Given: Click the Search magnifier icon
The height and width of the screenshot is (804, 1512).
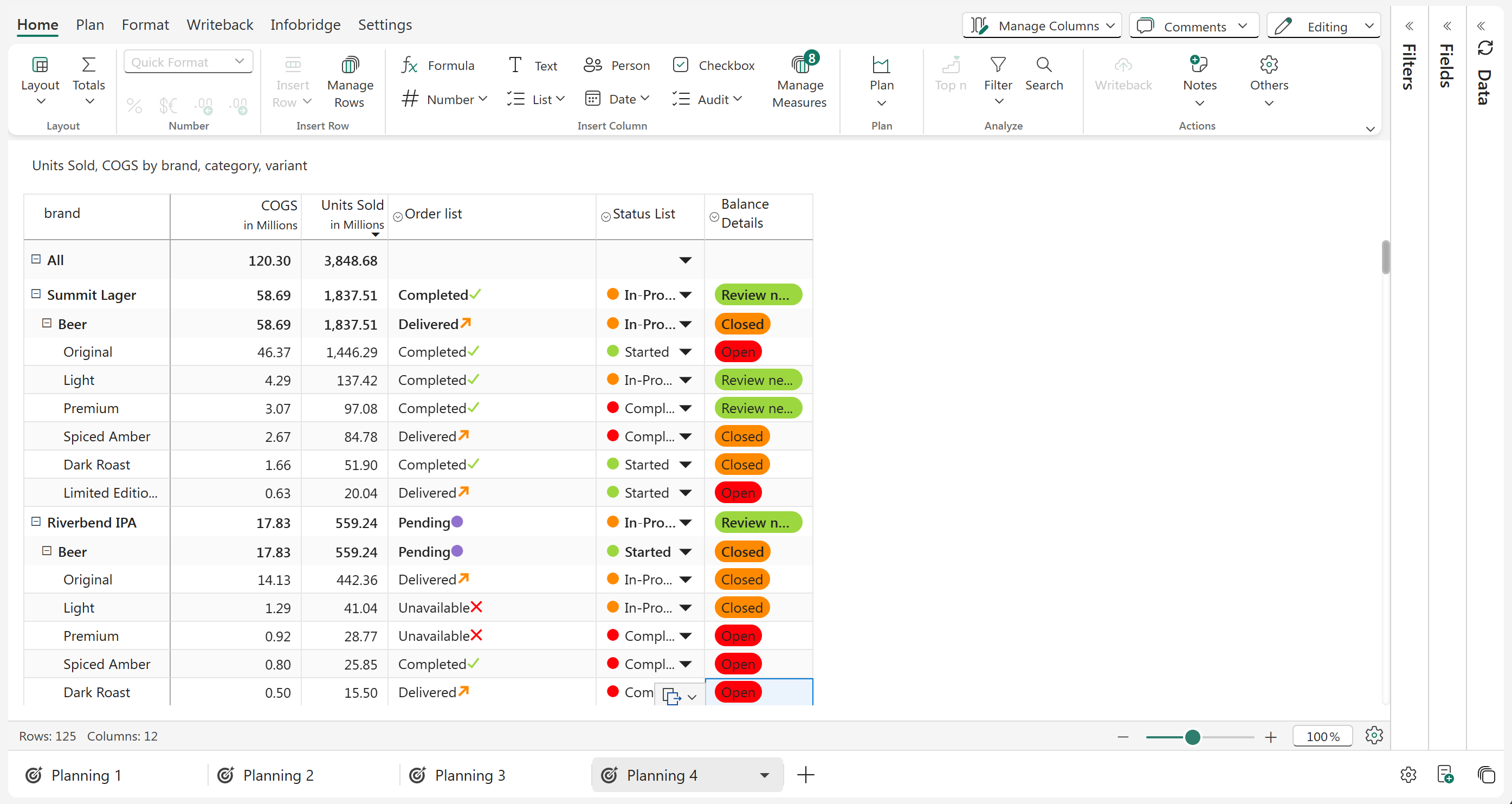Looking at the screenshot, I should [x=1044, y=65].
